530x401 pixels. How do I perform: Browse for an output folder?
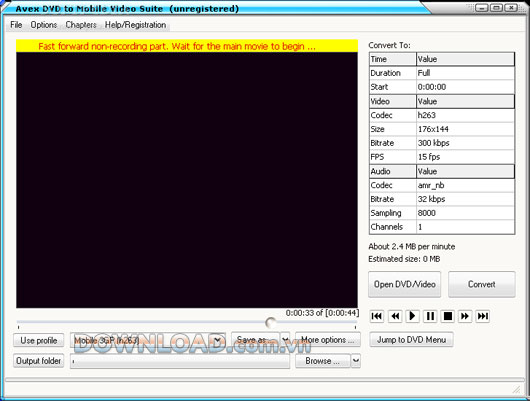click(322, 361)
